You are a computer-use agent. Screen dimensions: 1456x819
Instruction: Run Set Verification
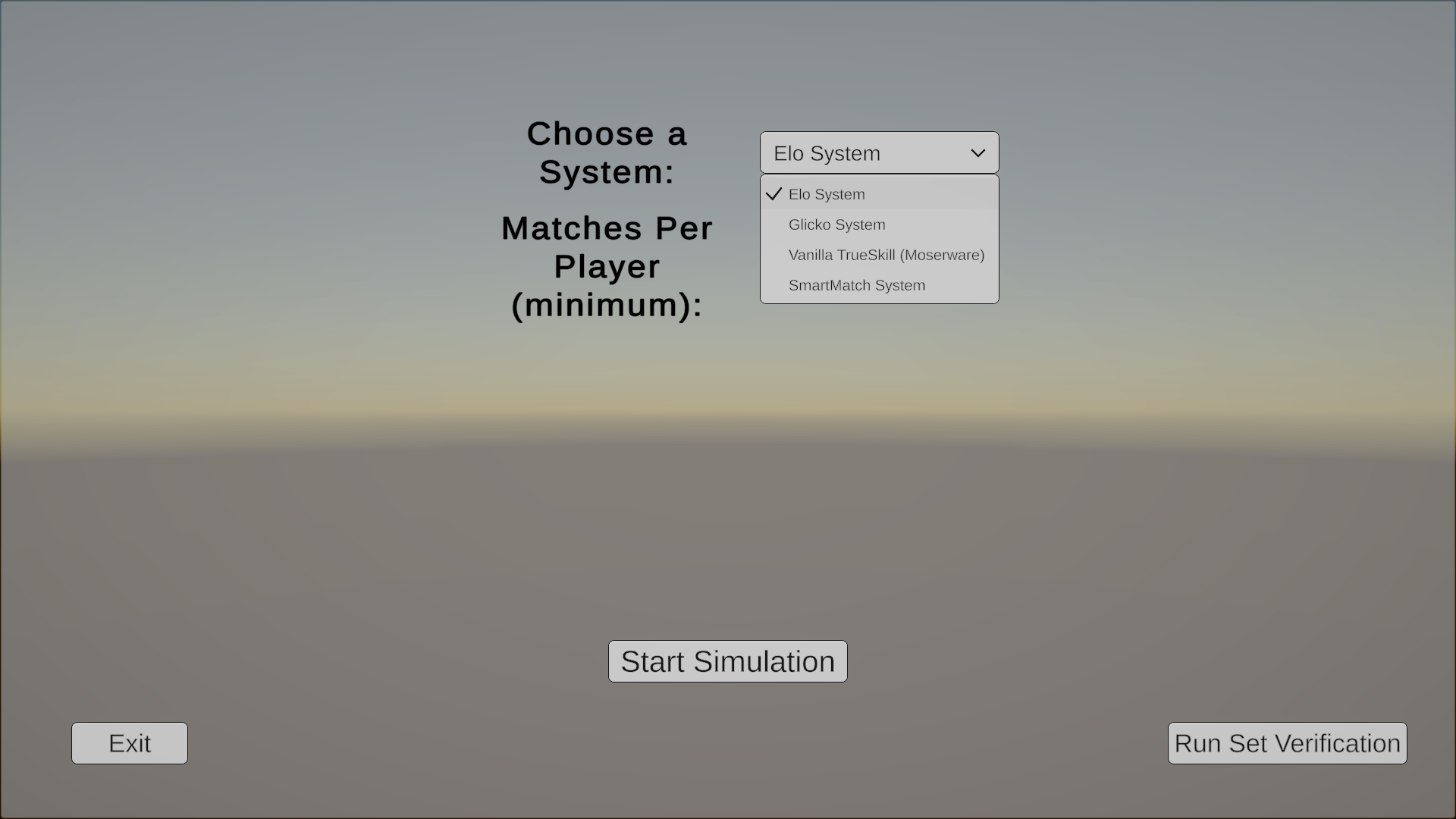[x=1287, y=743]
